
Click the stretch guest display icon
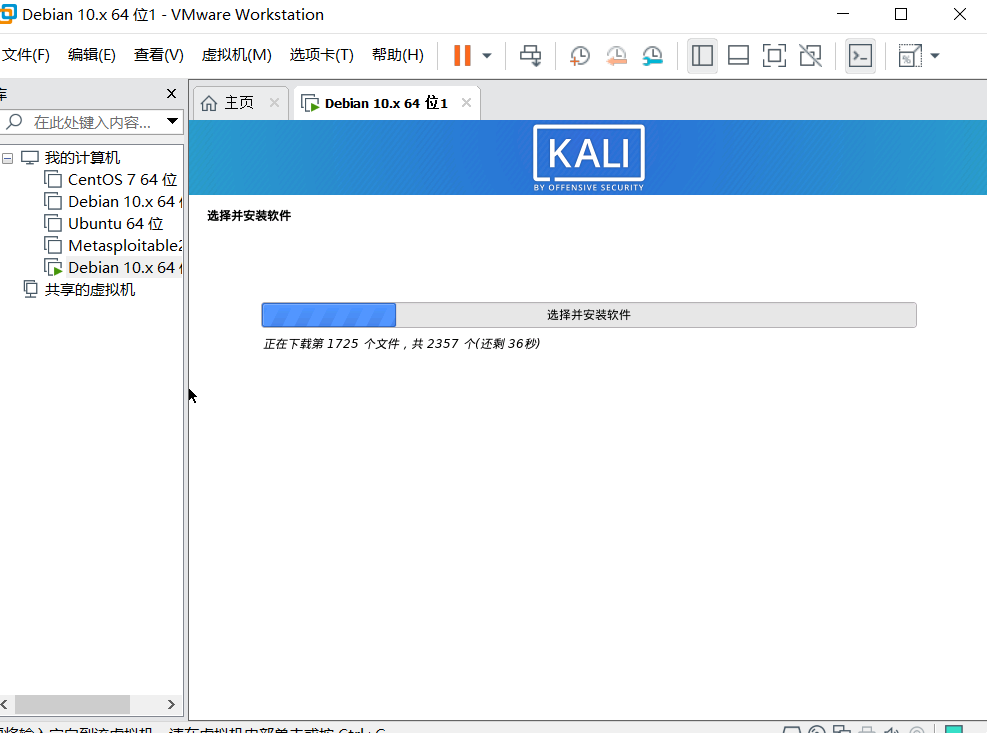pyautogui.click(x=909, y=55)
